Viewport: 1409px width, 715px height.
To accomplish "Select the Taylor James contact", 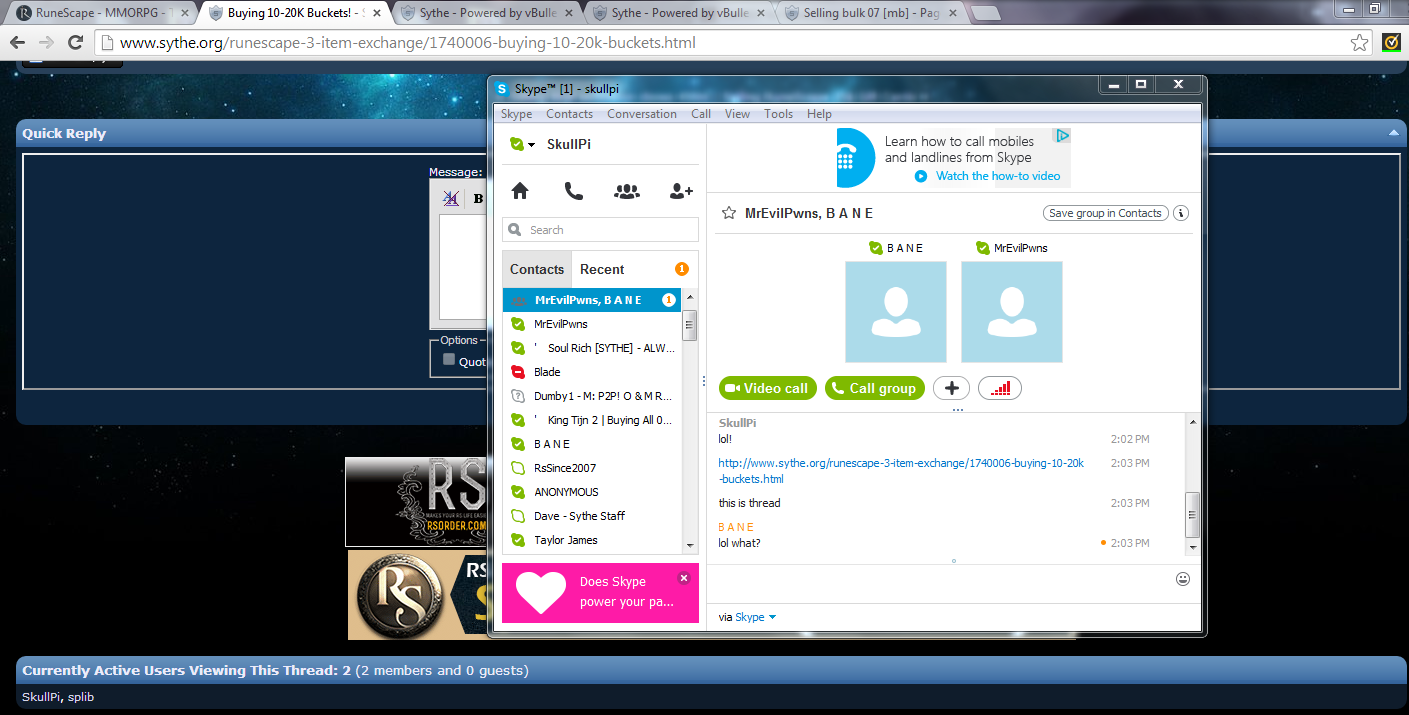I will pos(592,540).
